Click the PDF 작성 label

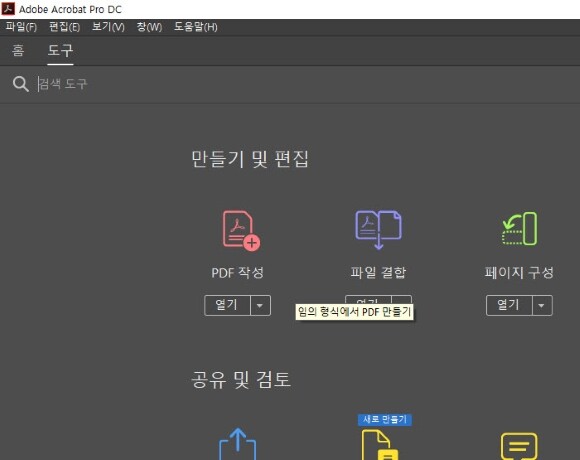[x=237, y=273]
